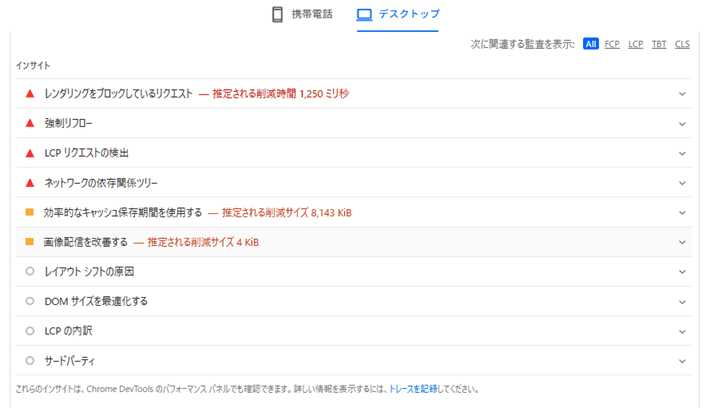Filter audits by TBT

(x=659, y=44)
